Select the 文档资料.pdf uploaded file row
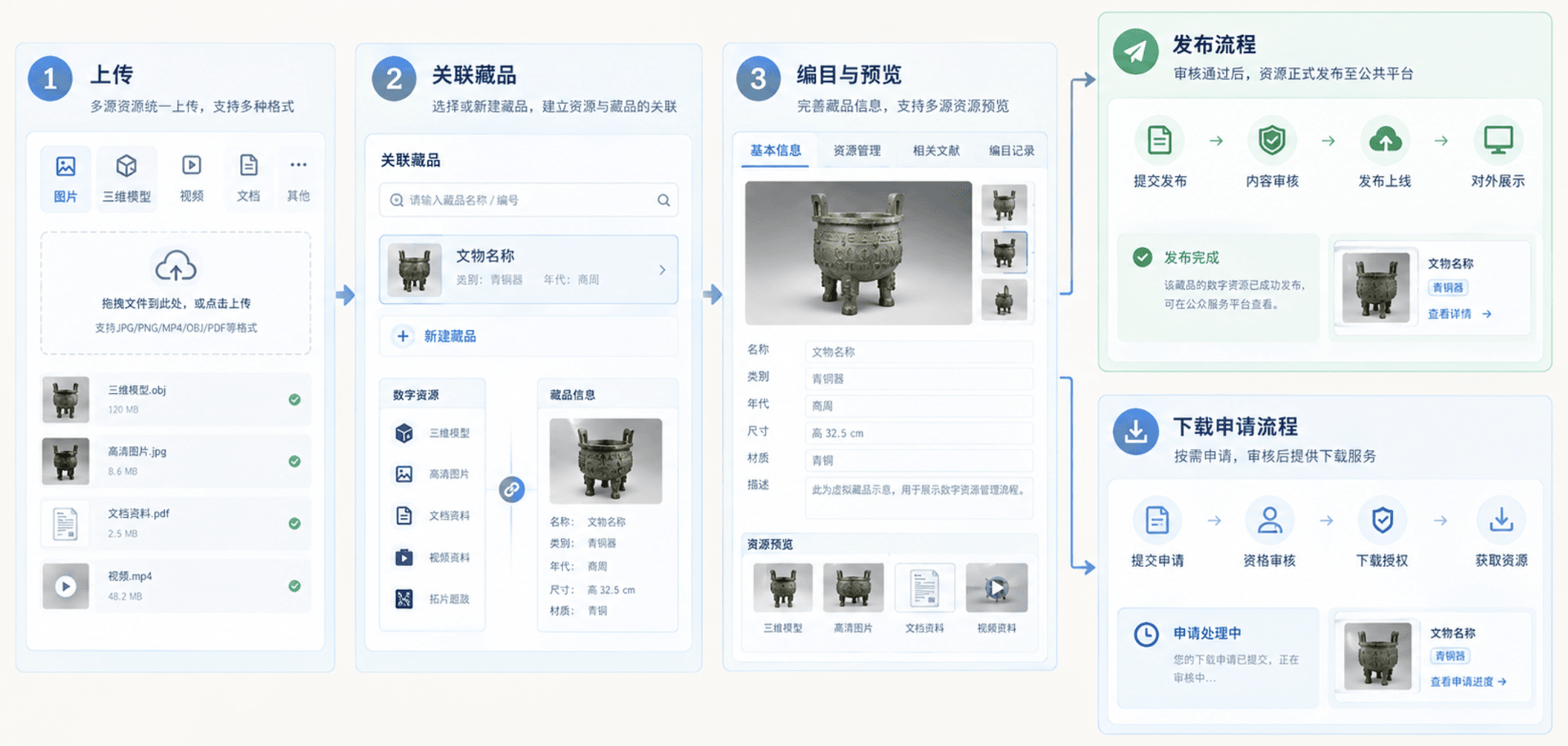The image size is (1568, 746). (x=176, y=523)
